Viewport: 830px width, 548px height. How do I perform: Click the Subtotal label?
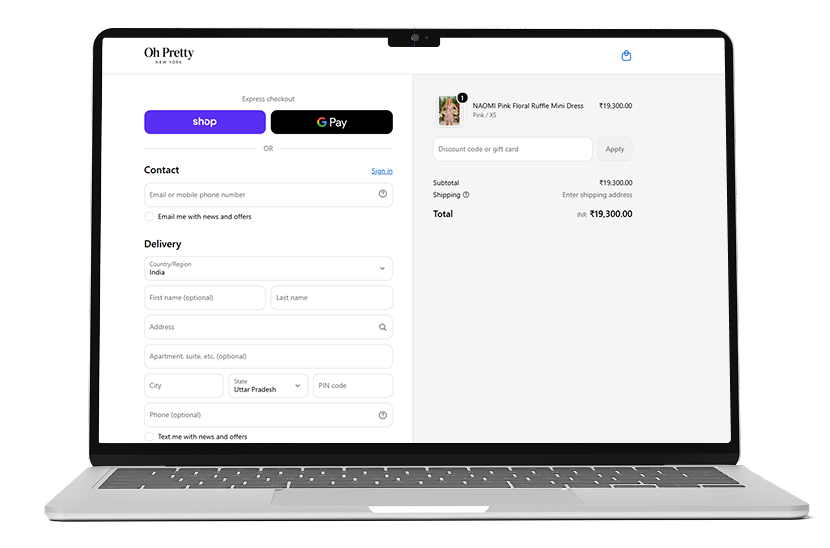pyautogui.click(x=446, y=183)
